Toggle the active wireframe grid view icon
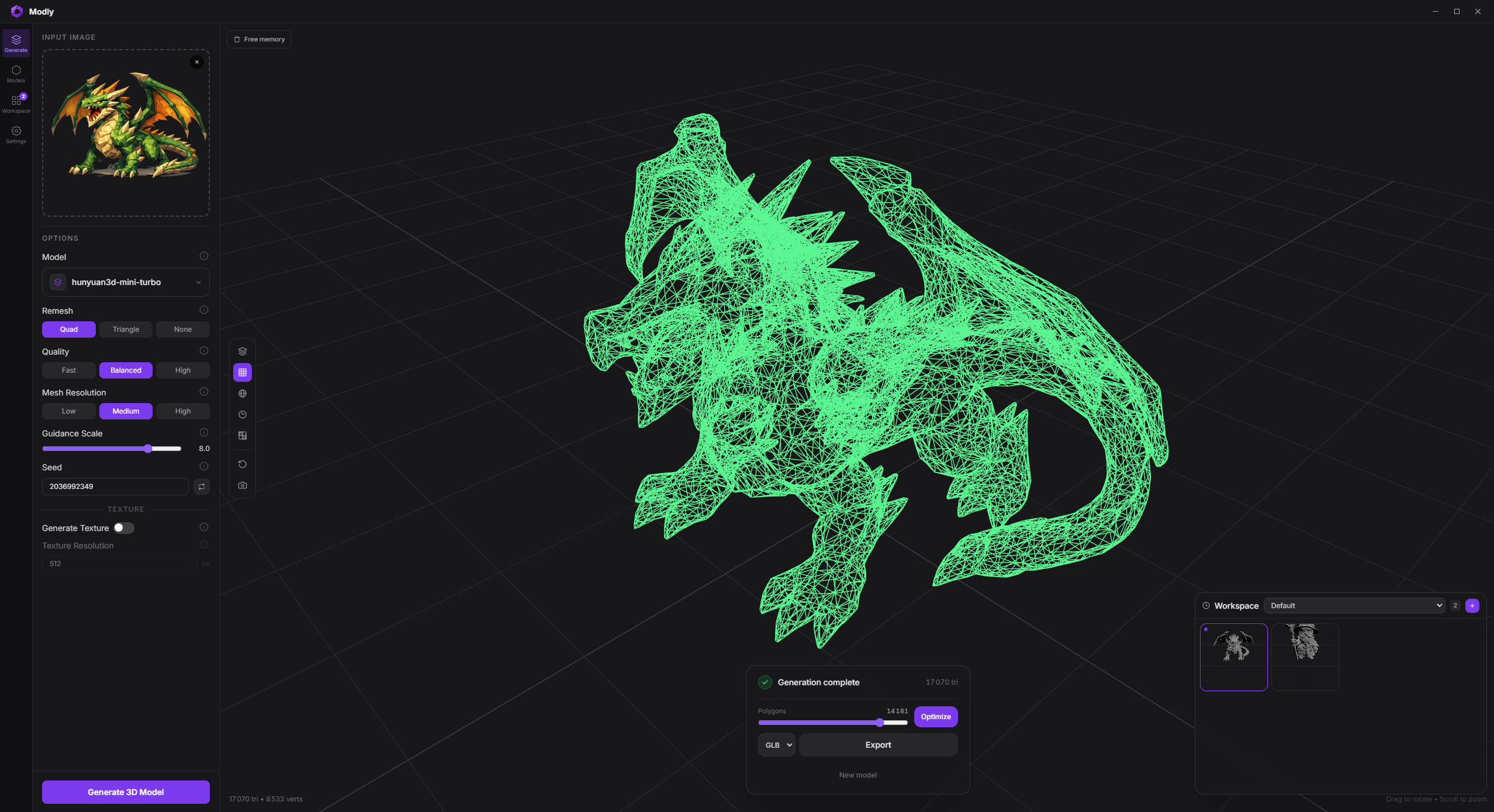The width and height of the screenshot is (1494, 812). pyautogui.click(x=243, y=372)
